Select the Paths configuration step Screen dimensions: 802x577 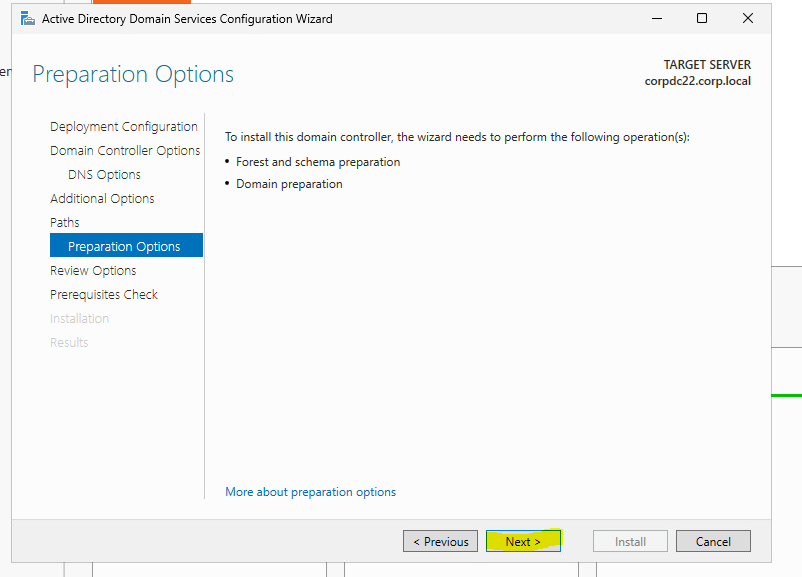[x=64, y=222]
